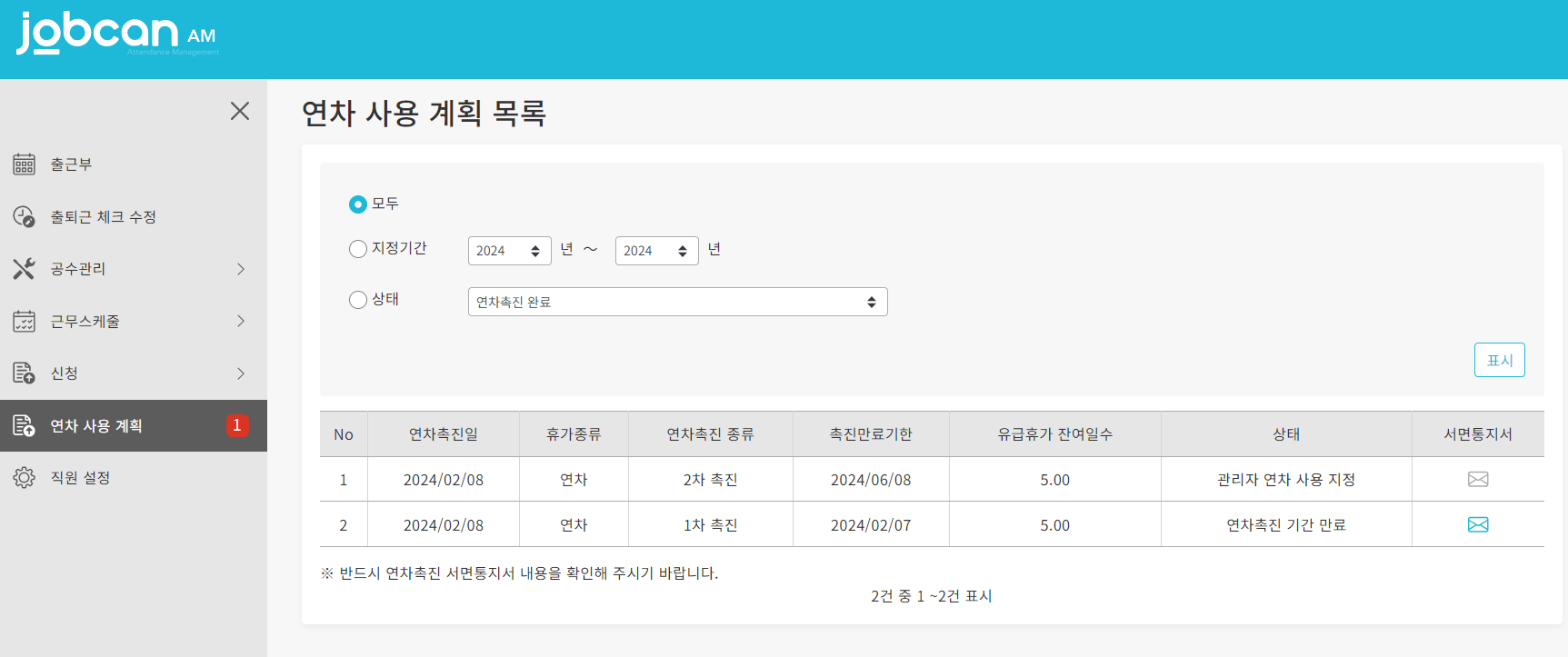Open the gray envelope notice in row 1
Image resolution: width=1568 pixels, height=657 pixels.
click(1478, 480)
